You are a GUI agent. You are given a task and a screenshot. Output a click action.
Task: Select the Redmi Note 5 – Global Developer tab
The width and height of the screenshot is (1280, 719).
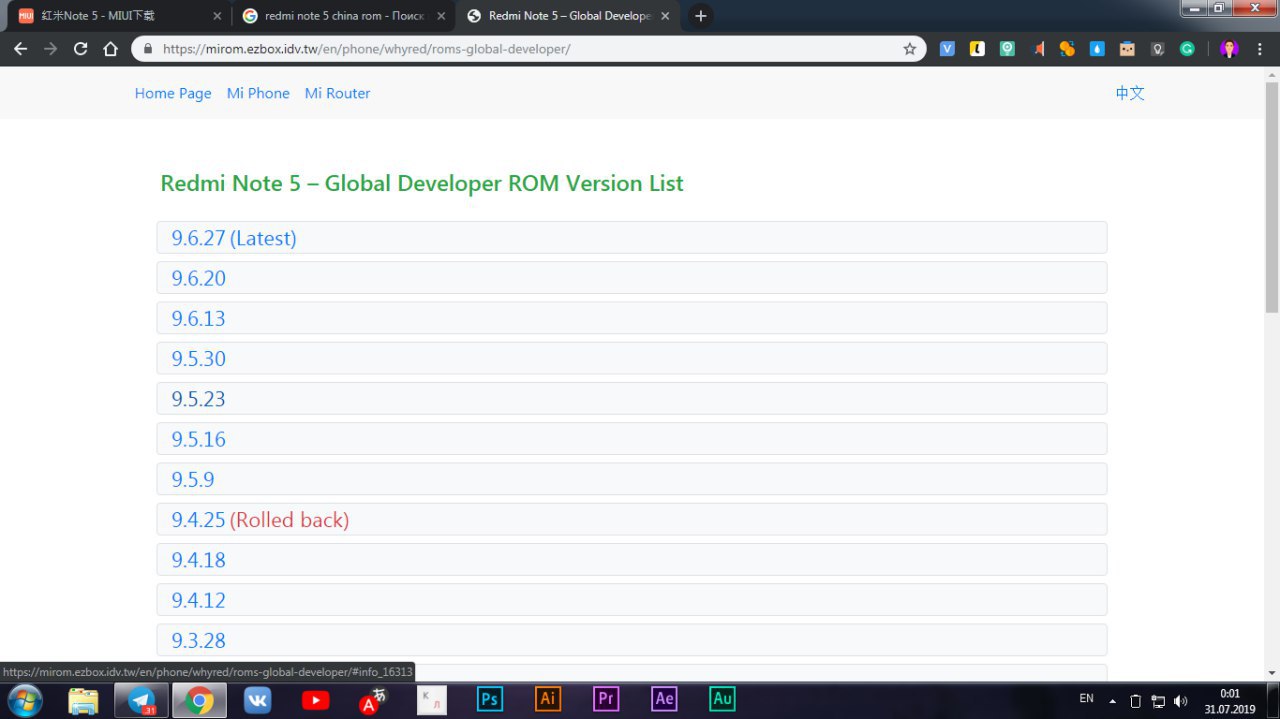[568, 16]
